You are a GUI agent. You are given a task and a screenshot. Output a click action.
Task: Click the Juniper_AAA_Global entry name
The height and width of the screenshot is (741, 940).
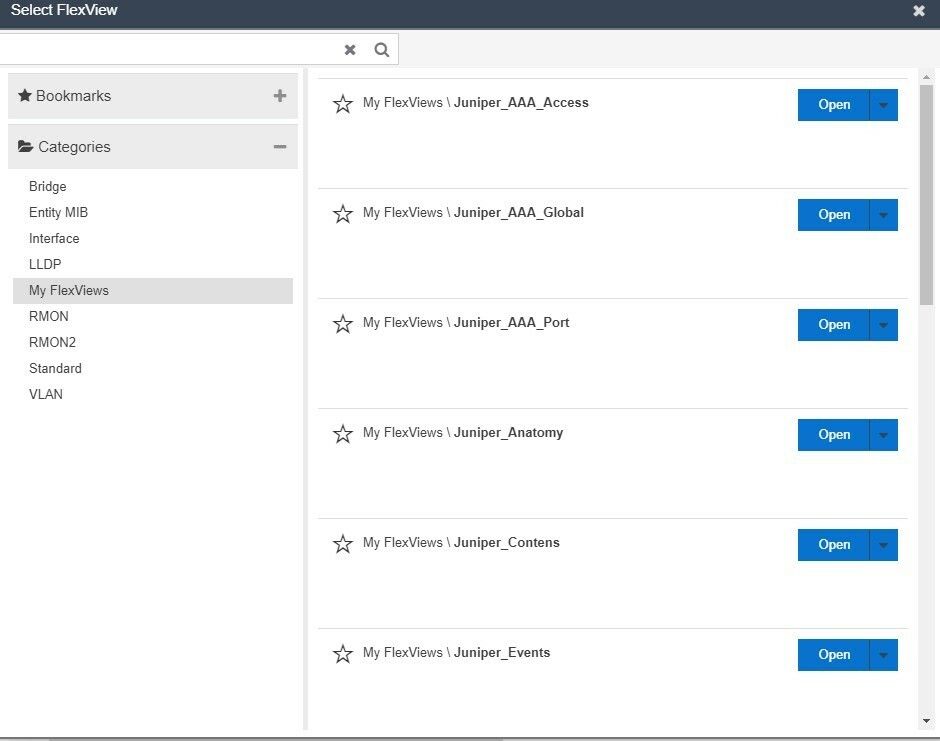519,212
